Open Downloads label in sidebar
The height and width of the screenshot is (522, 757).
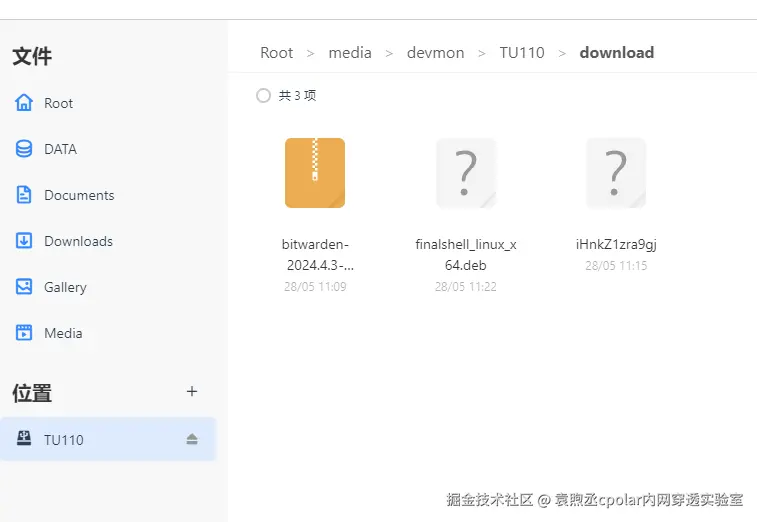78,241
